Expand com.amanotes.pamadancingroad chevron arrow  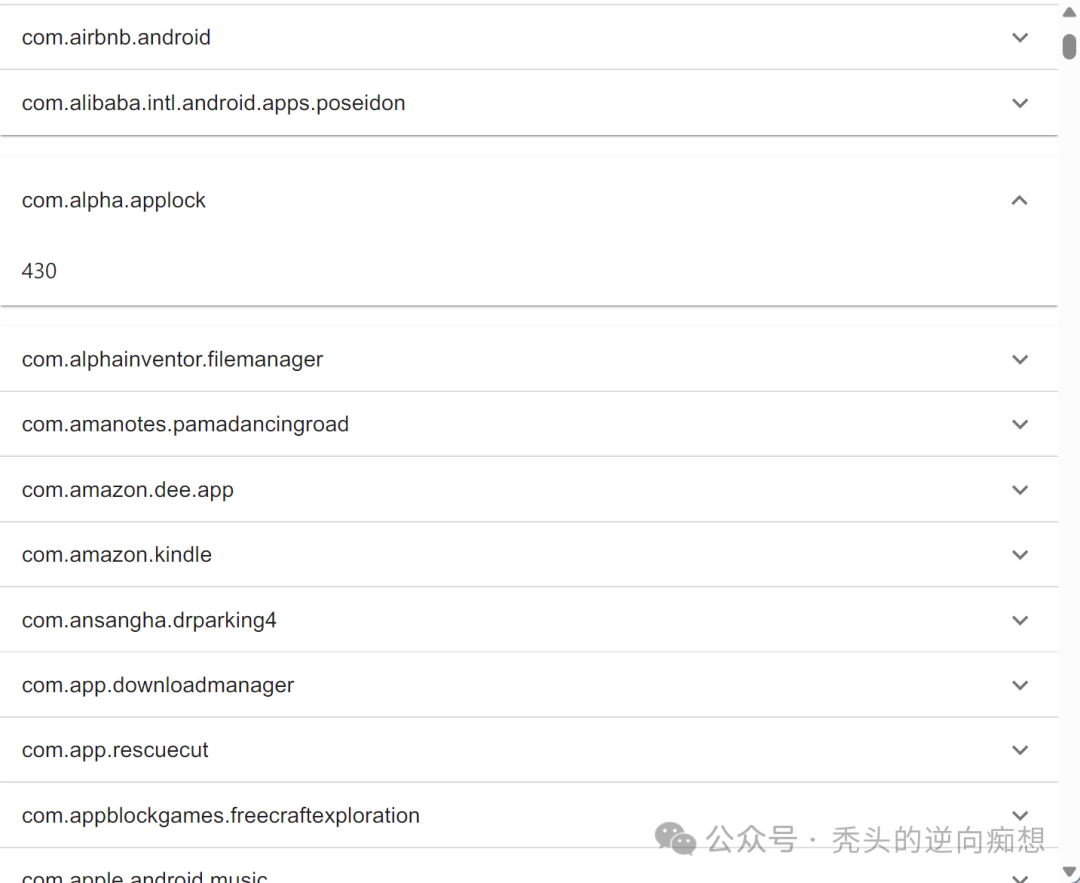point(1020,424)
